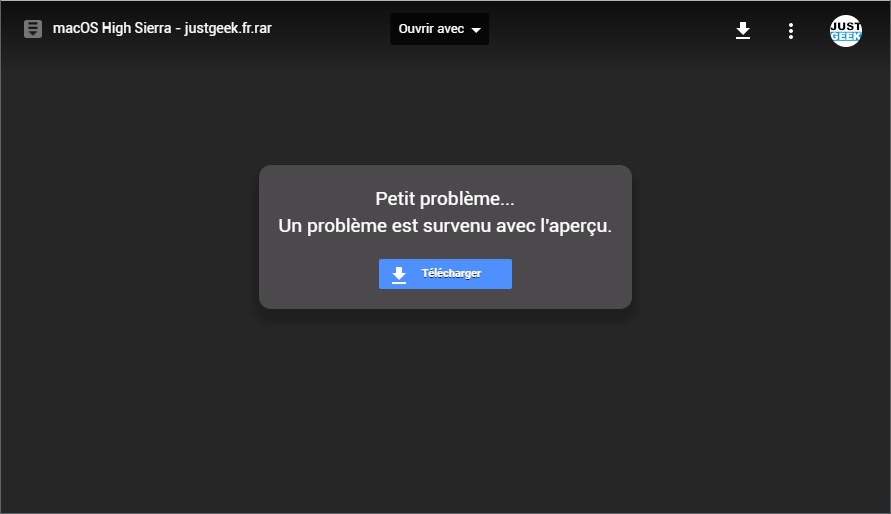Open the 'Ouvrir avec' dropdown

439,29
